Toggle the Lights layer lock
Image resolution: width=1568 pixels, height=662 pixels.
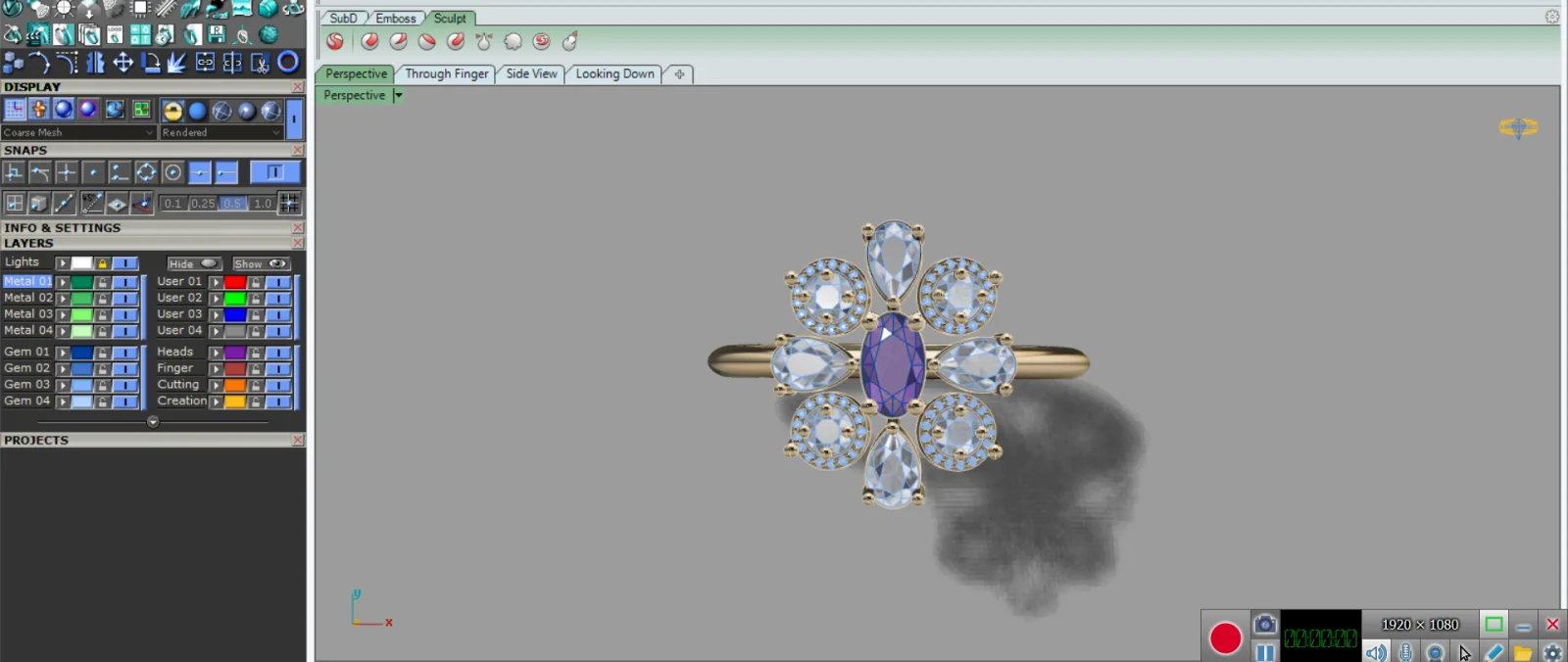(x=102, y=263)
